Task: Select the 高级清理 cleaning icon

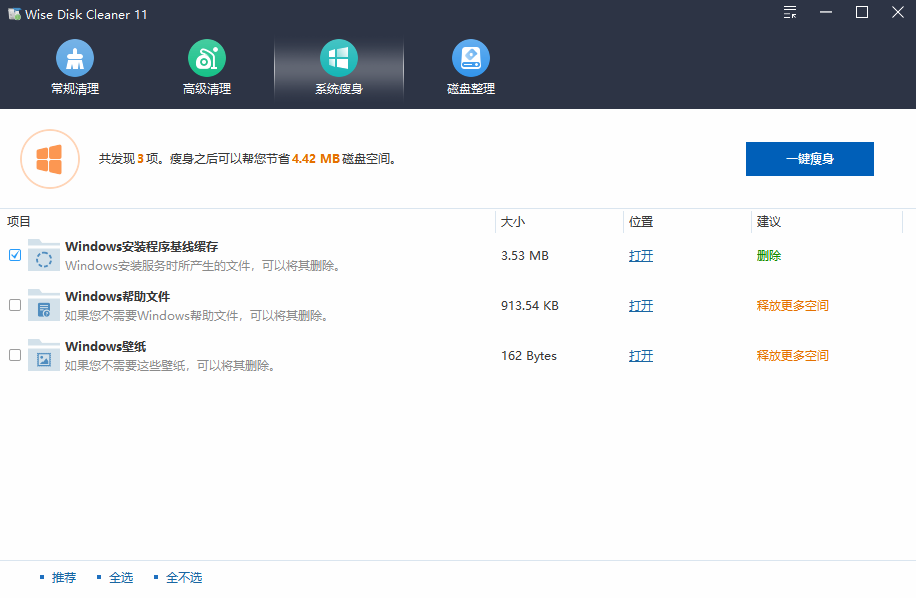Action: click(207, 58)
